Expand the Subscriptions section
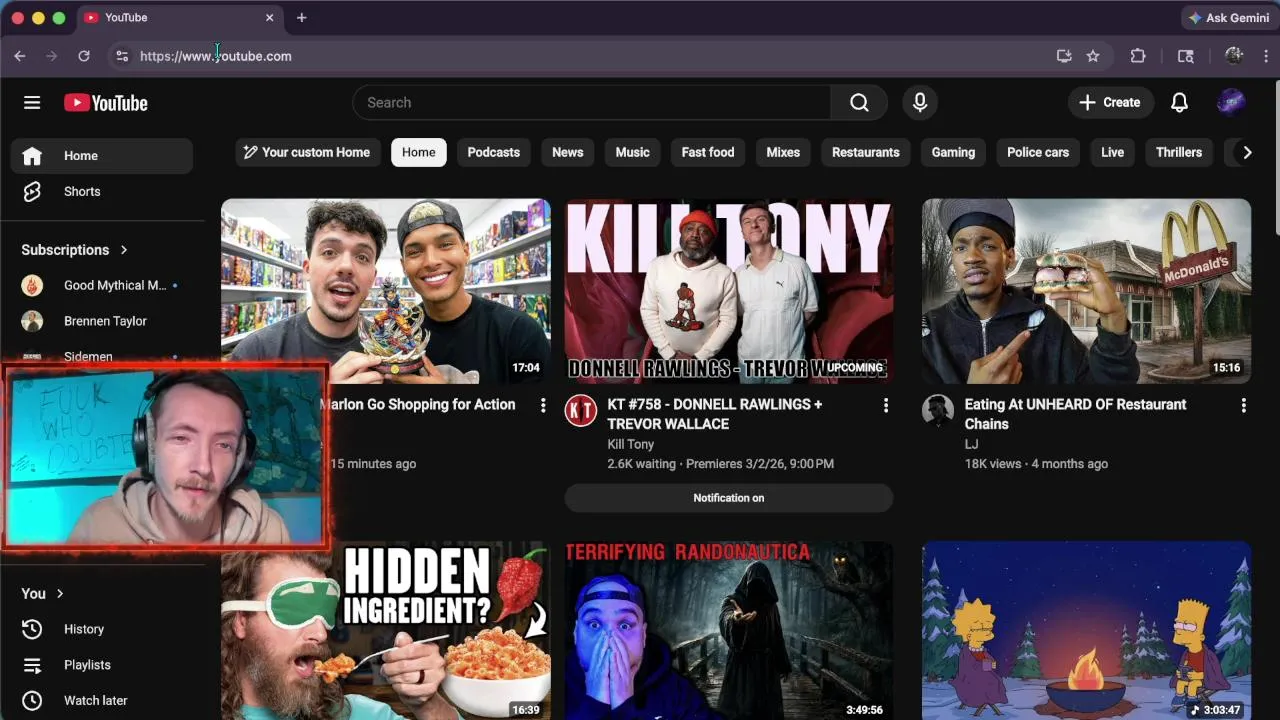The height and width of the screenshot is (720, 1280). 75,250
